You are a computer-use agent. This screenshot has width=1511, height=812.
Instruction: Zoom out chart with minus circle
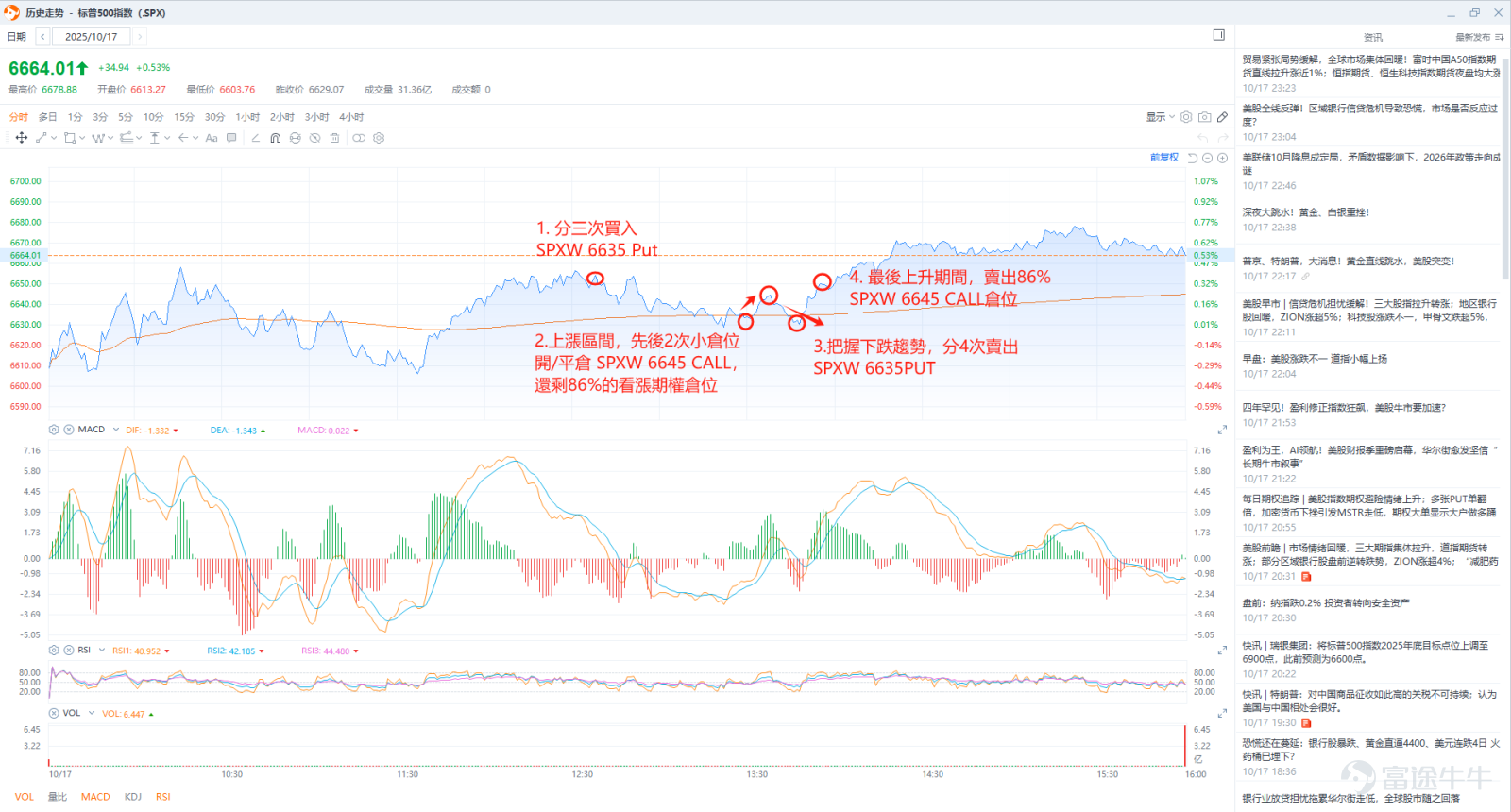pos(1208,158)
